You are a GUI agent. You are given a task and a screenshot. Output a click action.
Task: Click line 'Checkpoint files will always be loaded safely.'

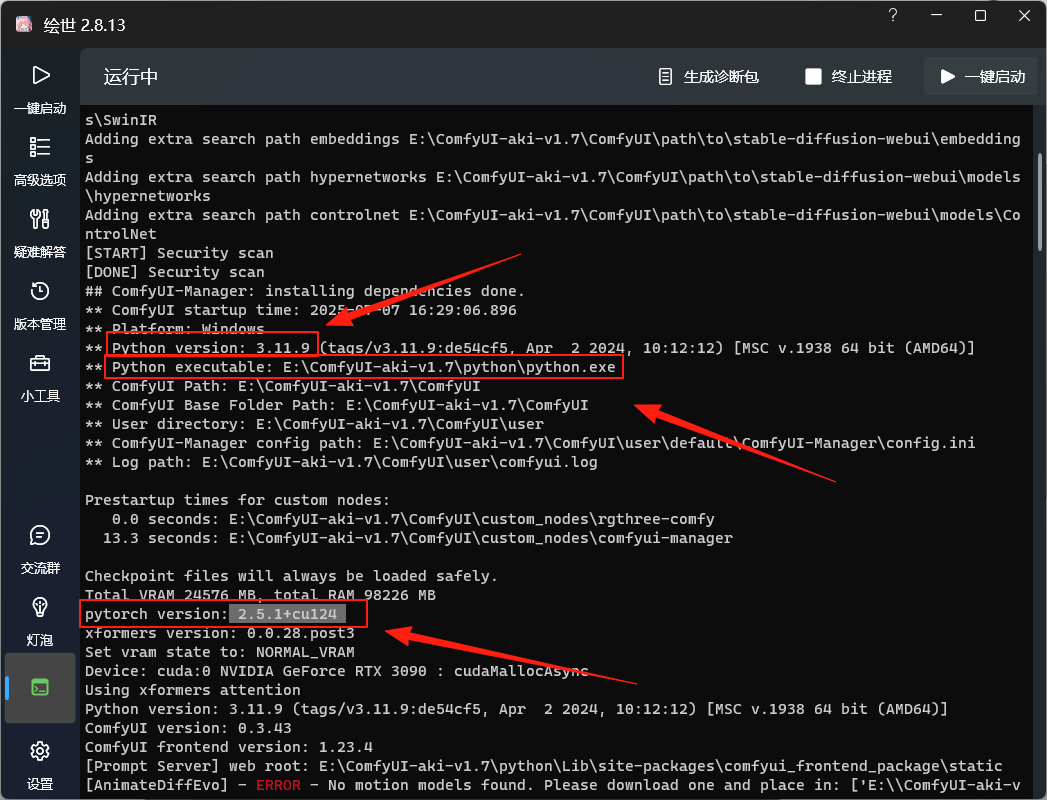tap(291, 576)
